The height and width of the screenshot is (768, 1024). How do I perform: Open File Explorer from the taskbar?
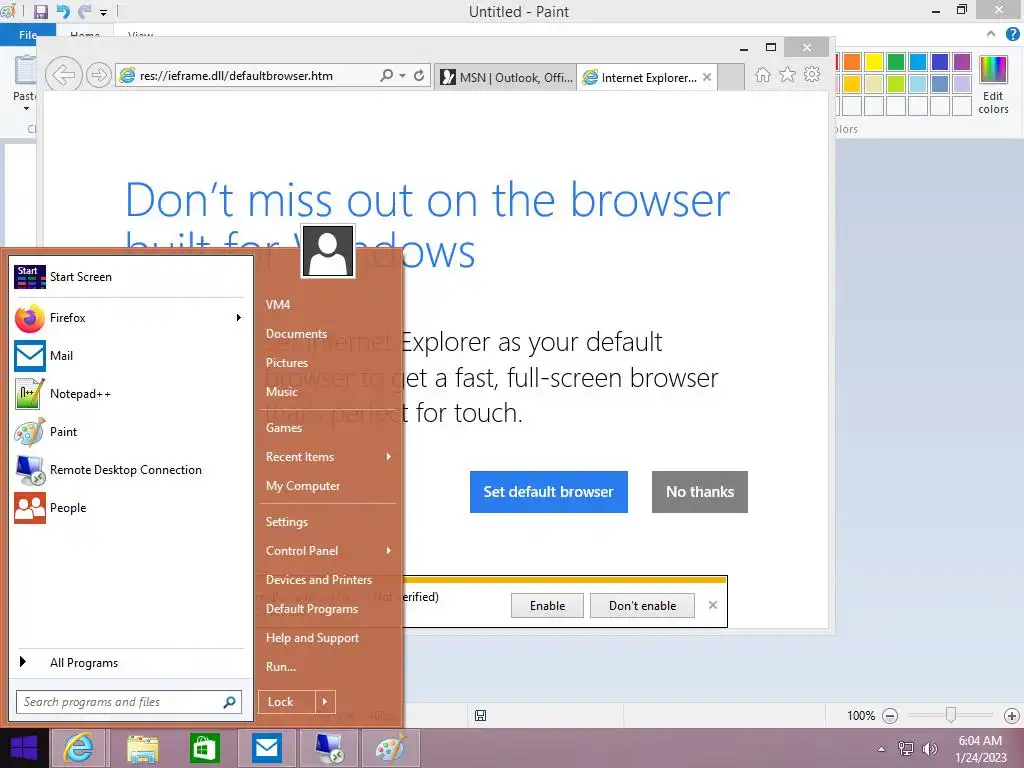(142, 748)
